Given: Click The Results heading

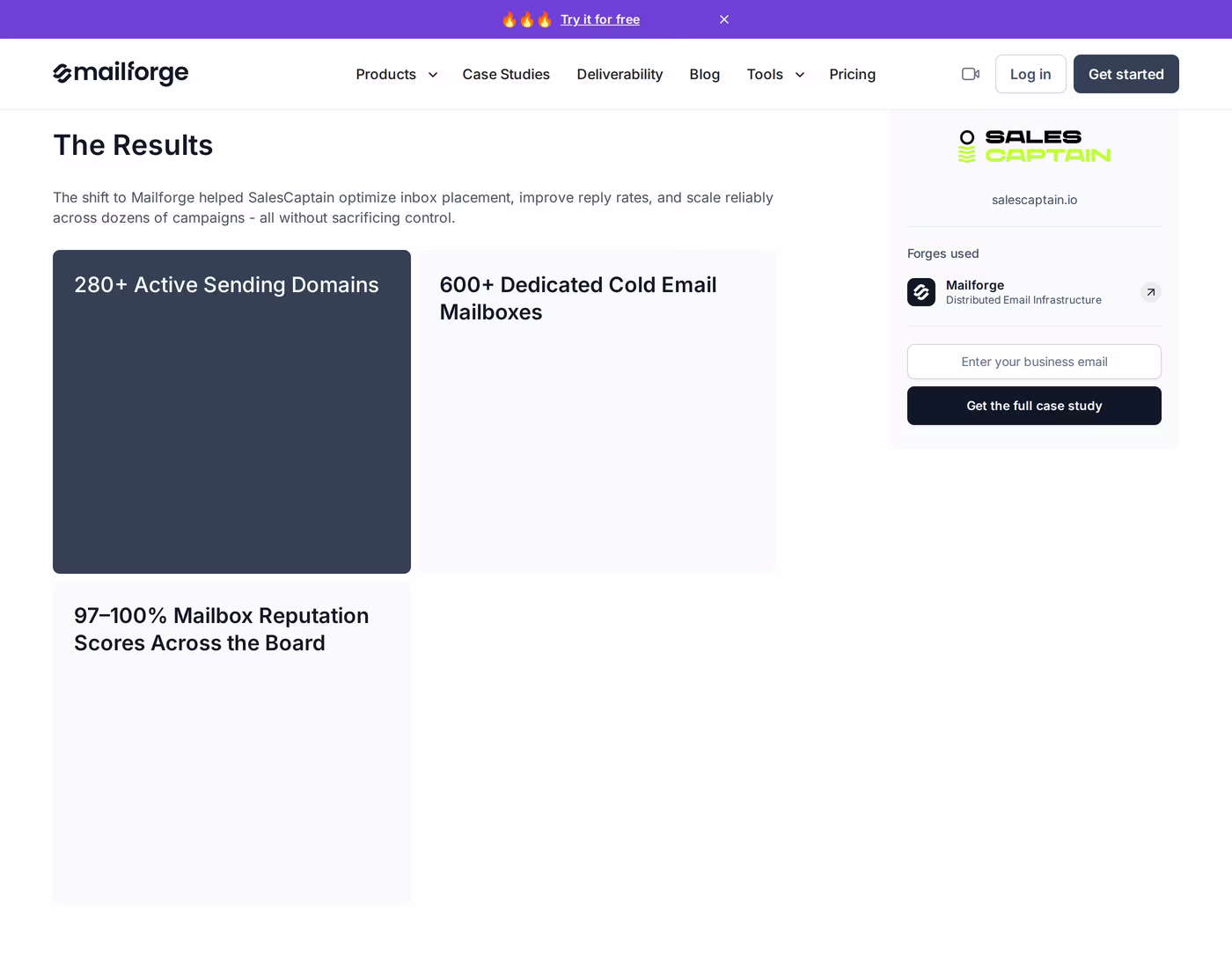Looking at the screenshot, I should point(133,145).
